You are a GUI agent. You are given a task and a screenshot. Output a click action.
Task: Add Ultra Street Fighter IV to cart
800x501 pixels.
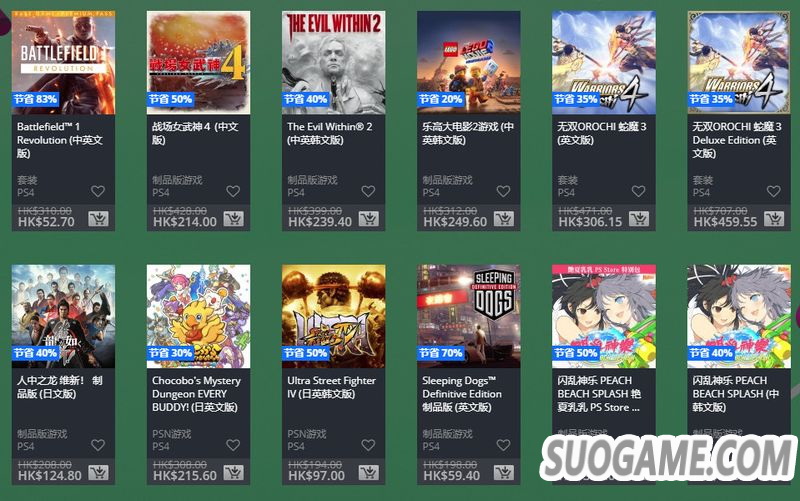(x=368, y=472)
